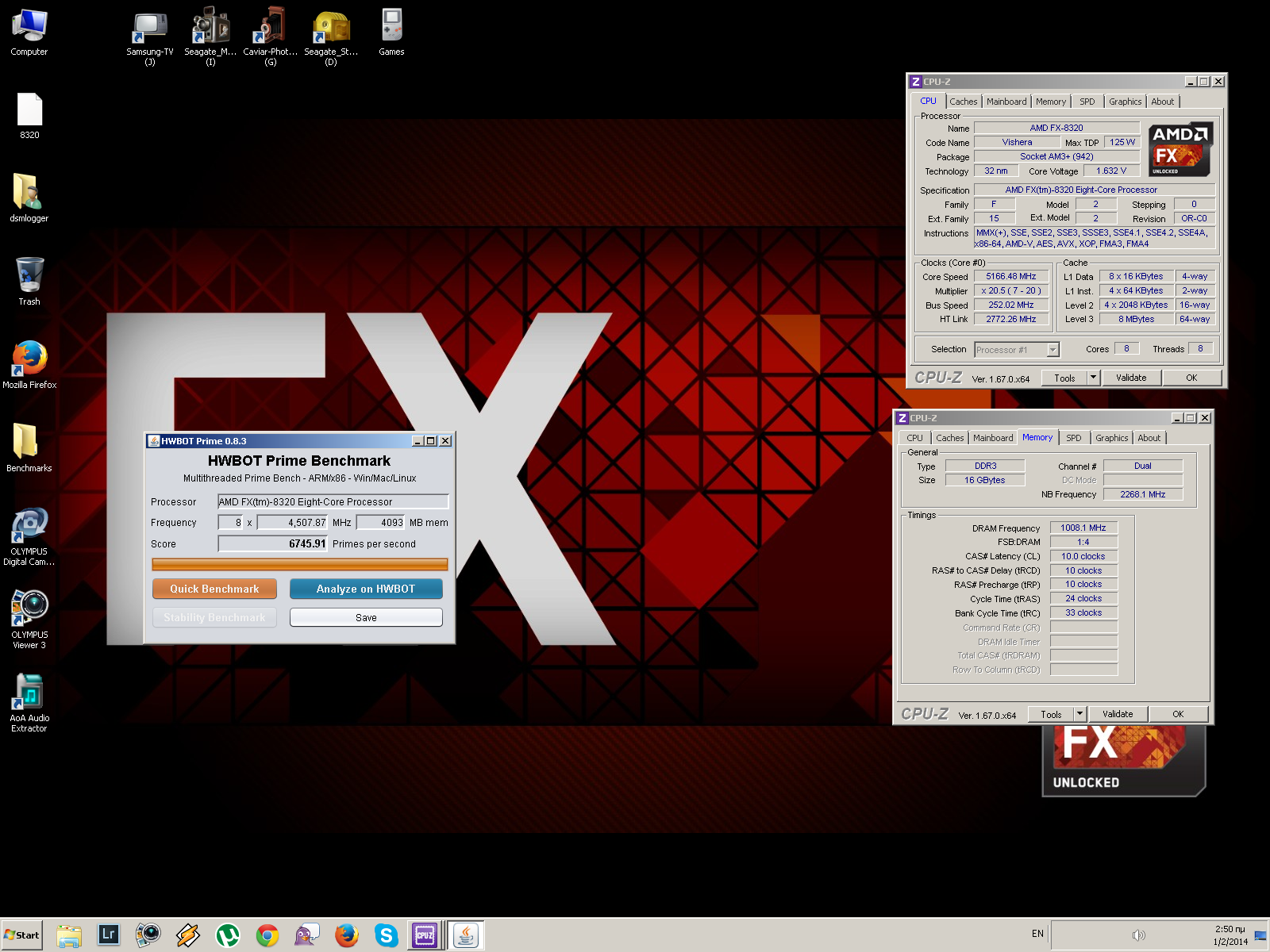Open the Trash bin

tap(29, 282)
